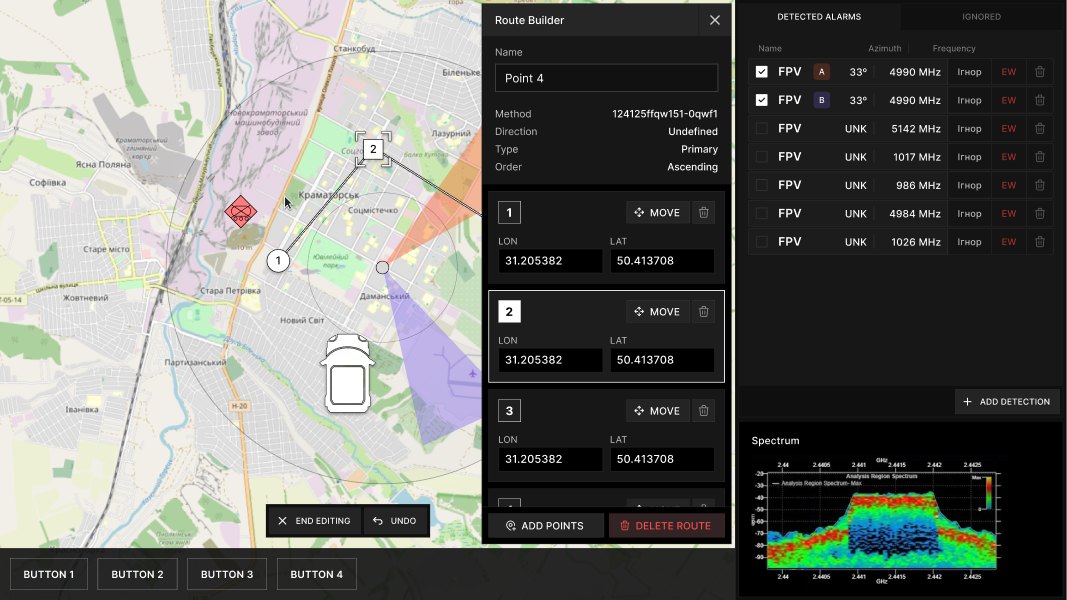The height and width of the screenshot is (600, 1067).
Task: Click the Add Detection button
Action: point(1007,401)
